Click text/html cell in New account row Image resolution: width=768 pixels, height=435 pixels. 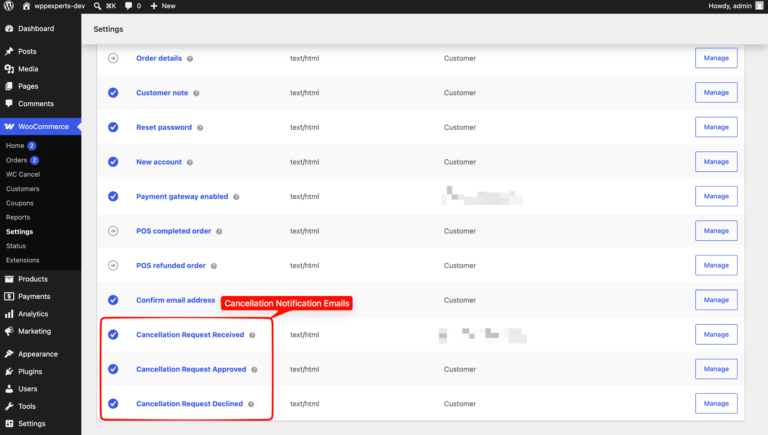304,162
